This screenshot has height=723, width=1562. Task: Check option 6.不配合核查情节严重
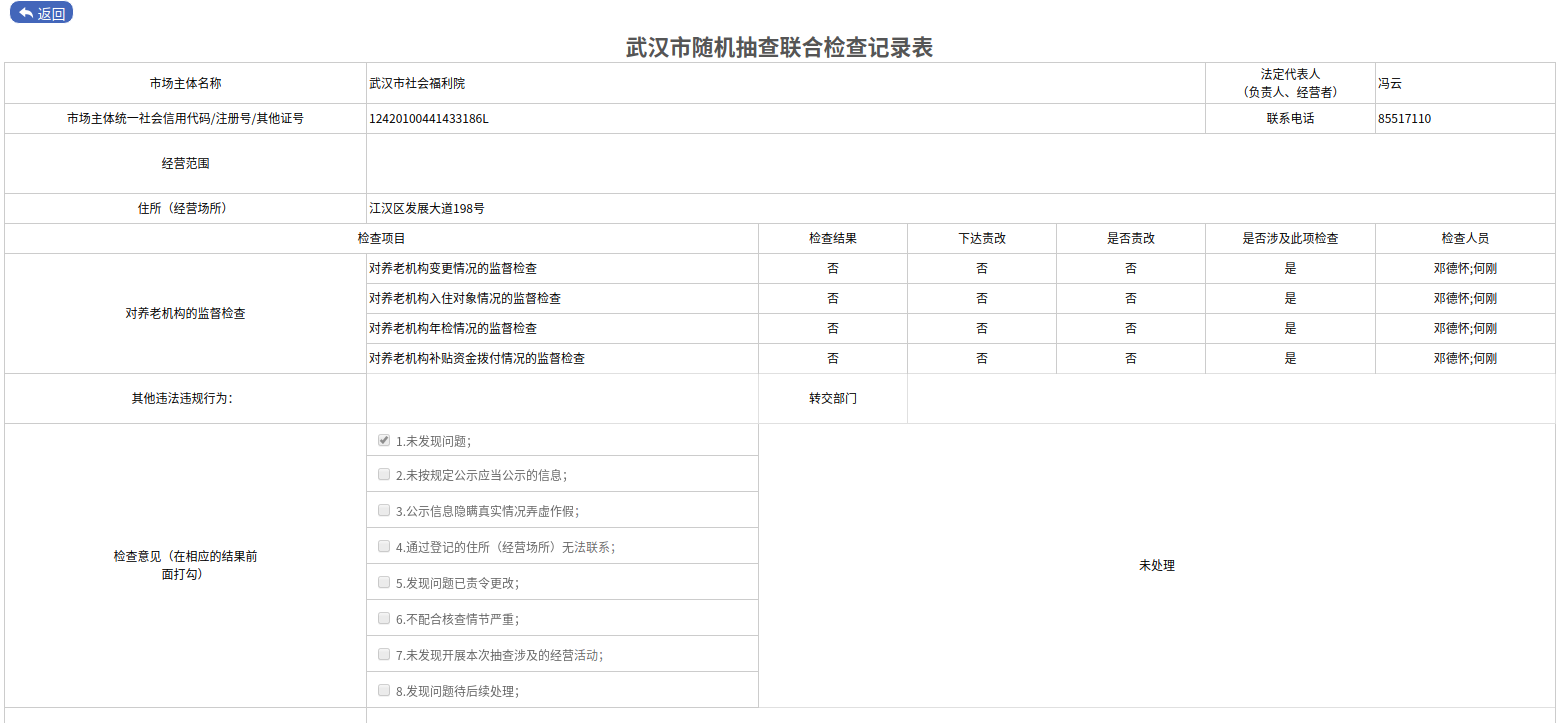[x=384, y=617]
